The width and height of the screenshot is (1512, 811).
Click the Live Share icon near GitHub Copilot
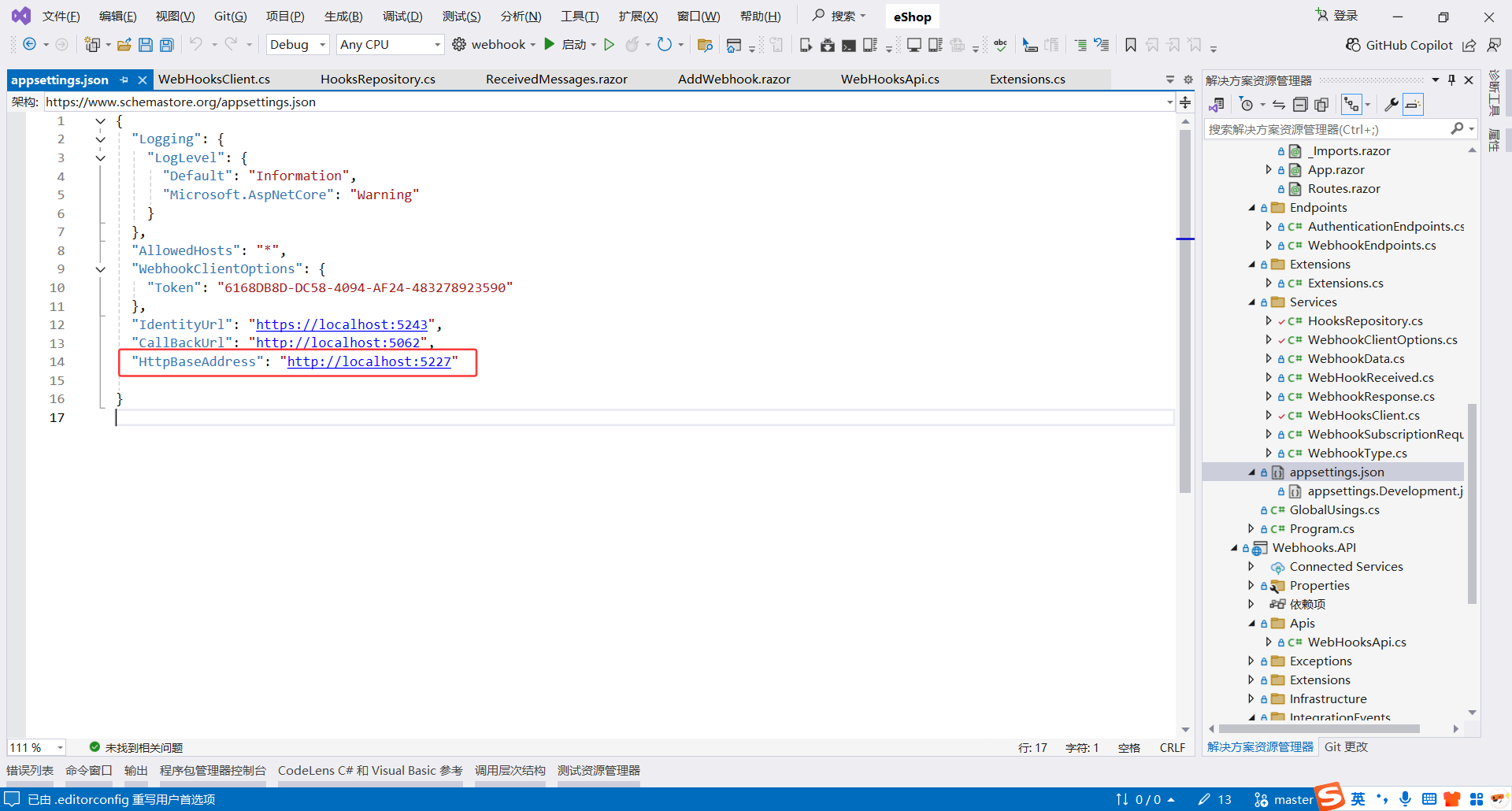pos(1469,45)
